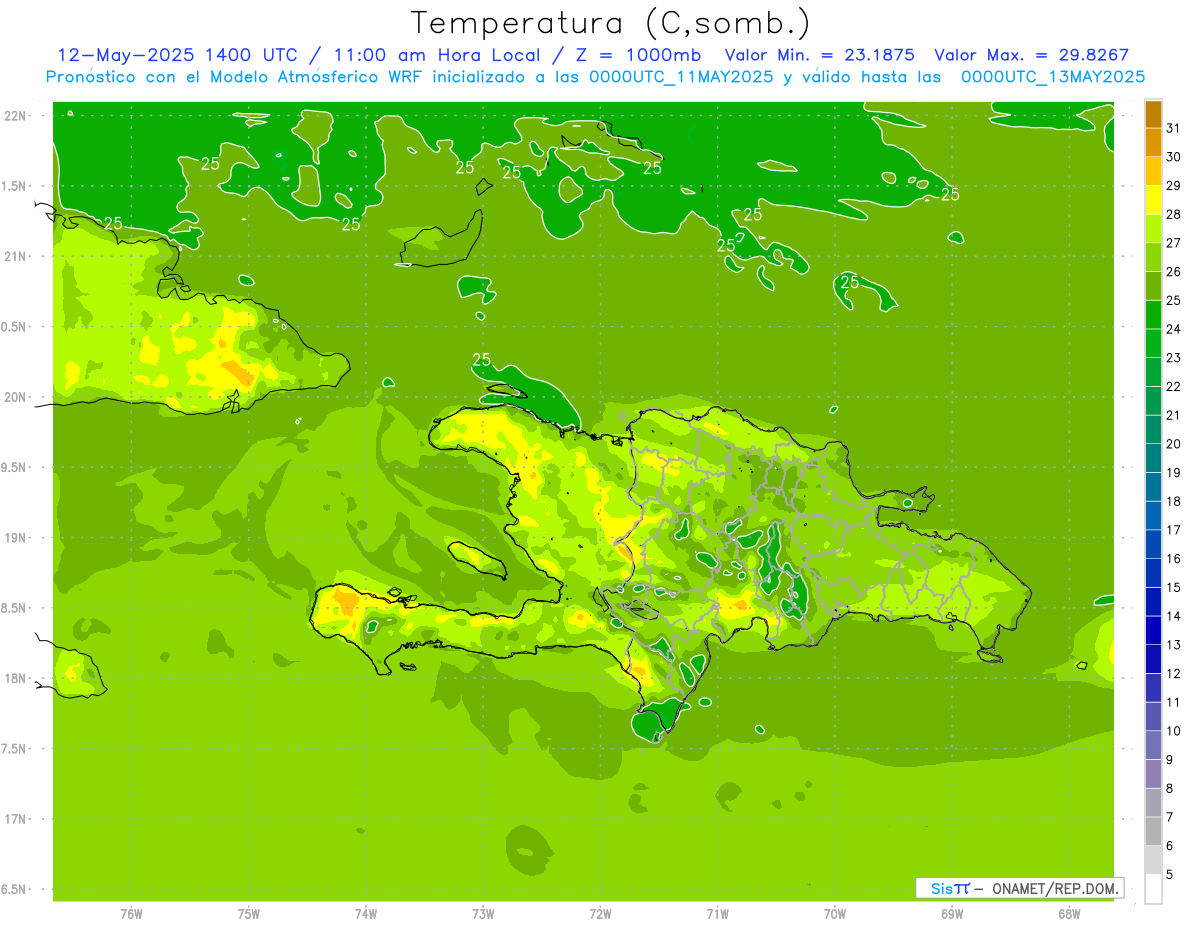Click the "71W" longitude label
This screenshot has width=1200, height=927.
[717, 914]
